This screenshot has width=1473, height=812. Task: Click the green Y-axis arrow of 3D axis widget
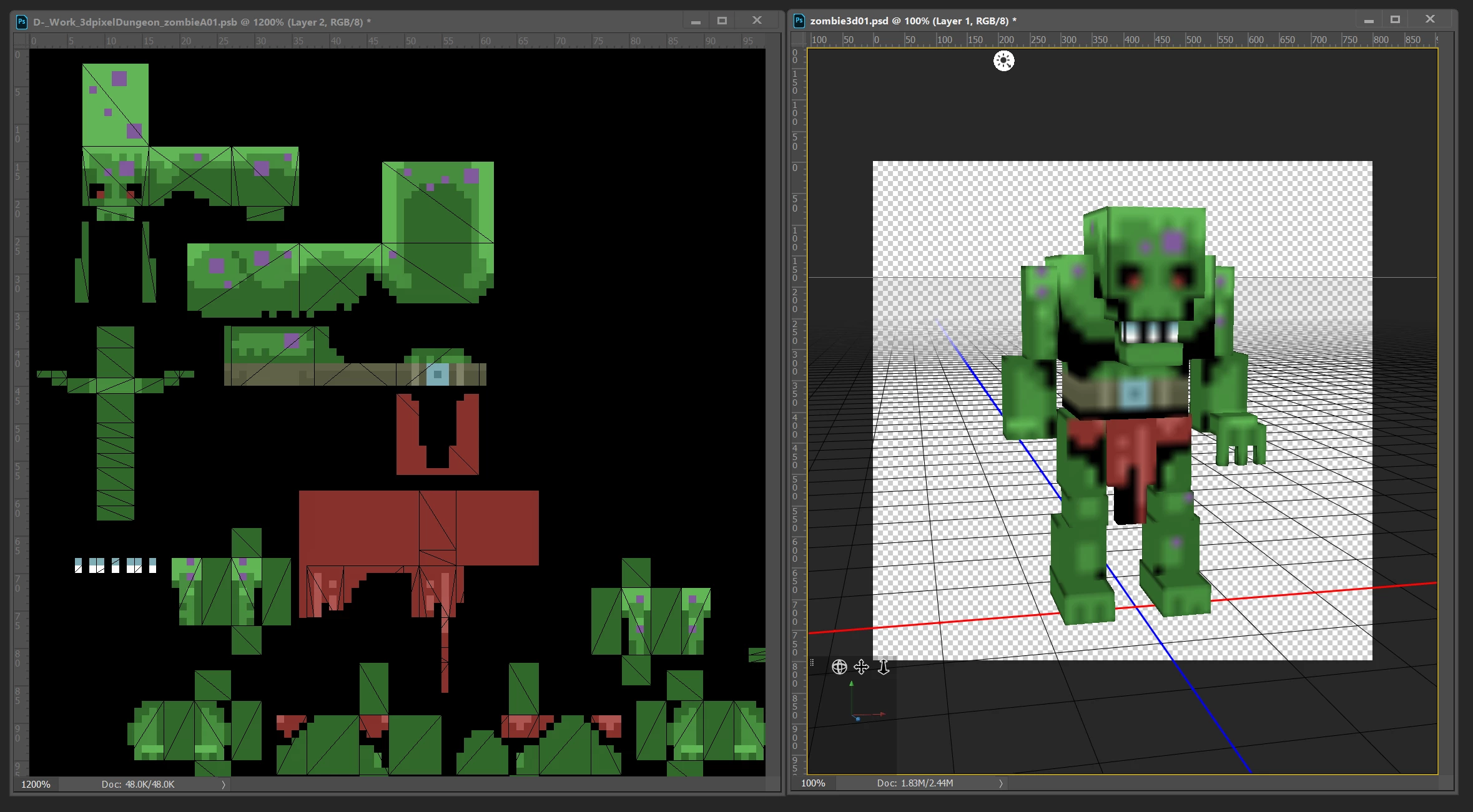[x=851, y=685]
